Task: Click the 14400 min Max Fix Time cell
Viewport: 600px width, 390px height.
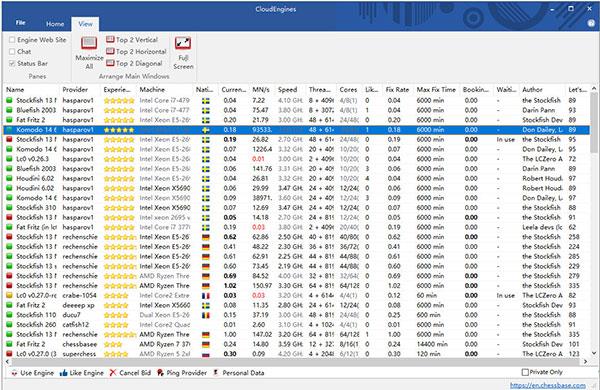Action: click(432, 344)
